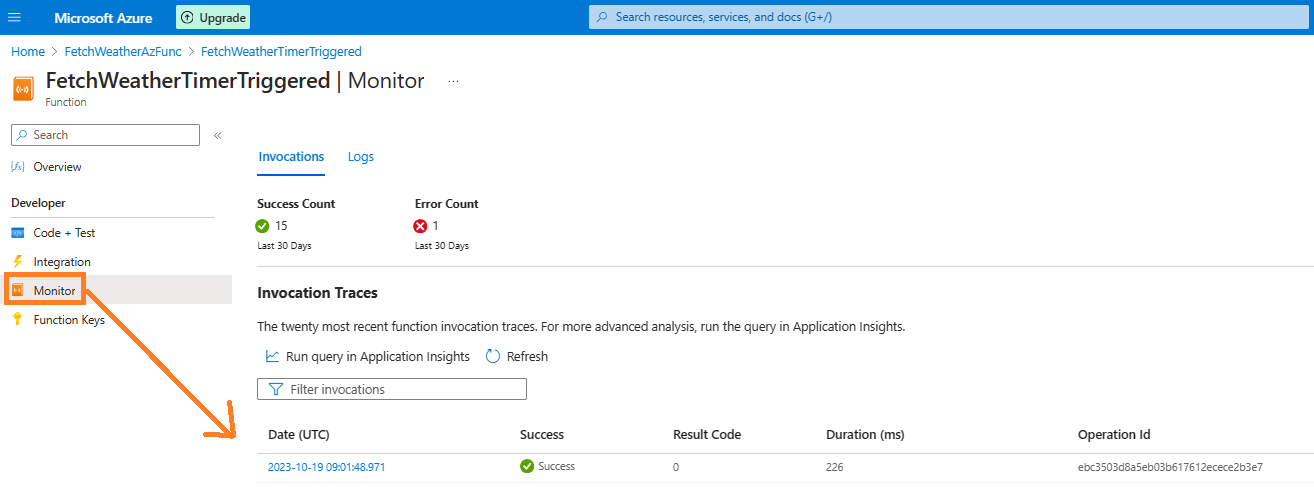Click the Filter invocations field
This screenshot has height=488, width=1314.
click(x=392, y=389)
